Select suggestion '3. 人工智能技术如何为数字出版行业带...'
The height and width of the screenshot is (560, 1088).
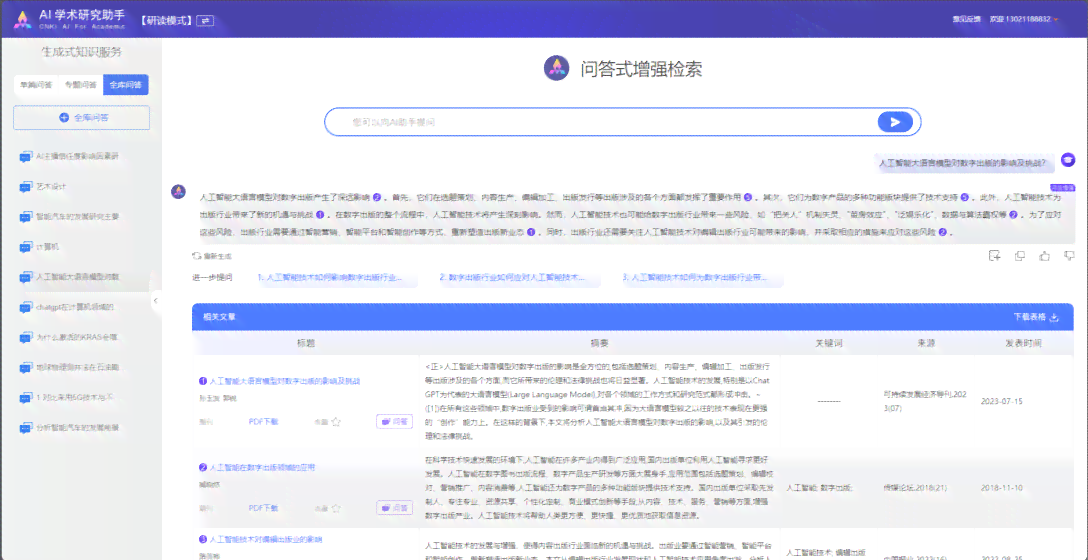[x=695, y=278]
